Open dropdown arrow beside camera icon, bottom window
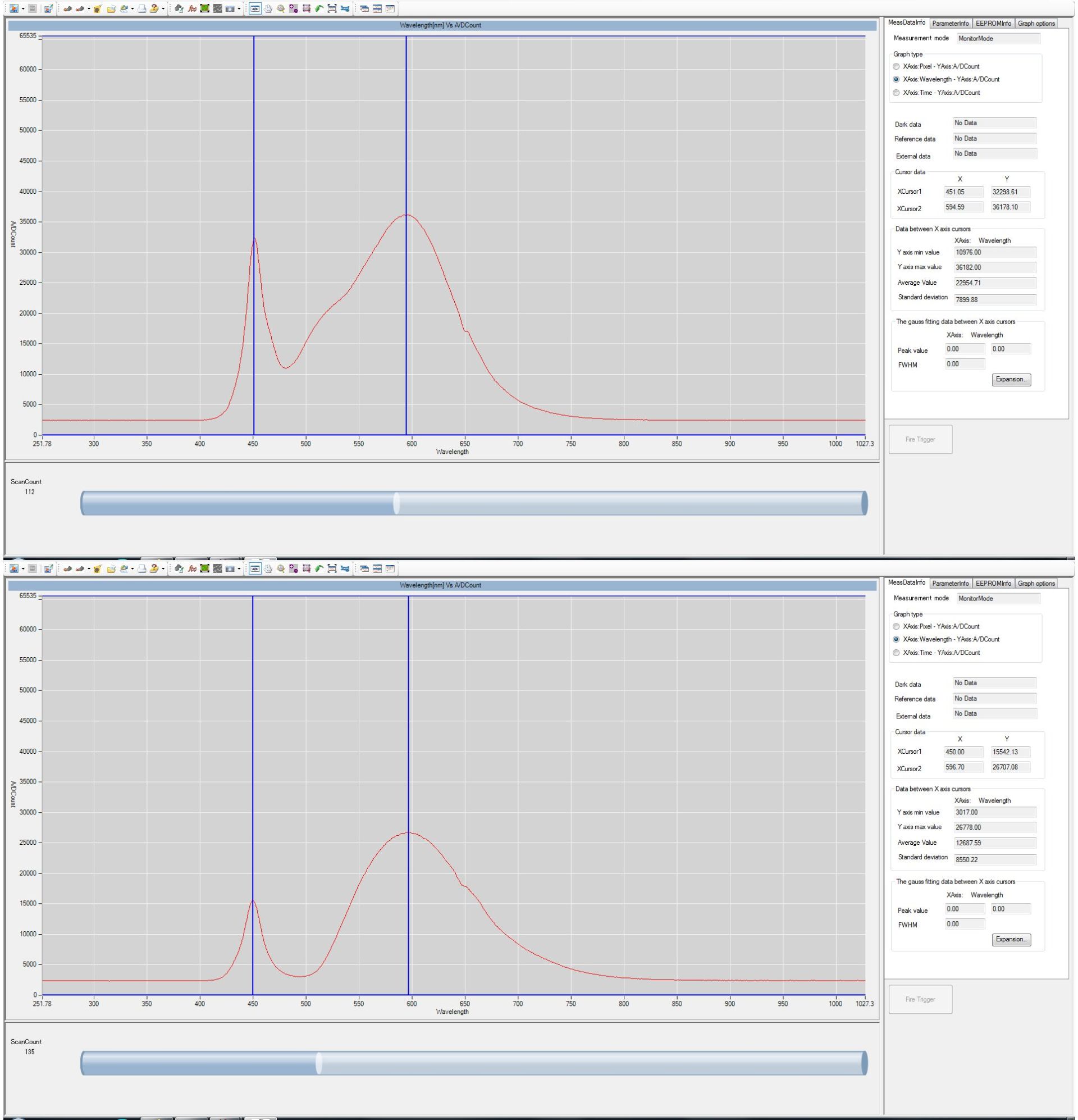Image resolution: width=1078 pixels, height=1120 pixels. pos(239,568)
